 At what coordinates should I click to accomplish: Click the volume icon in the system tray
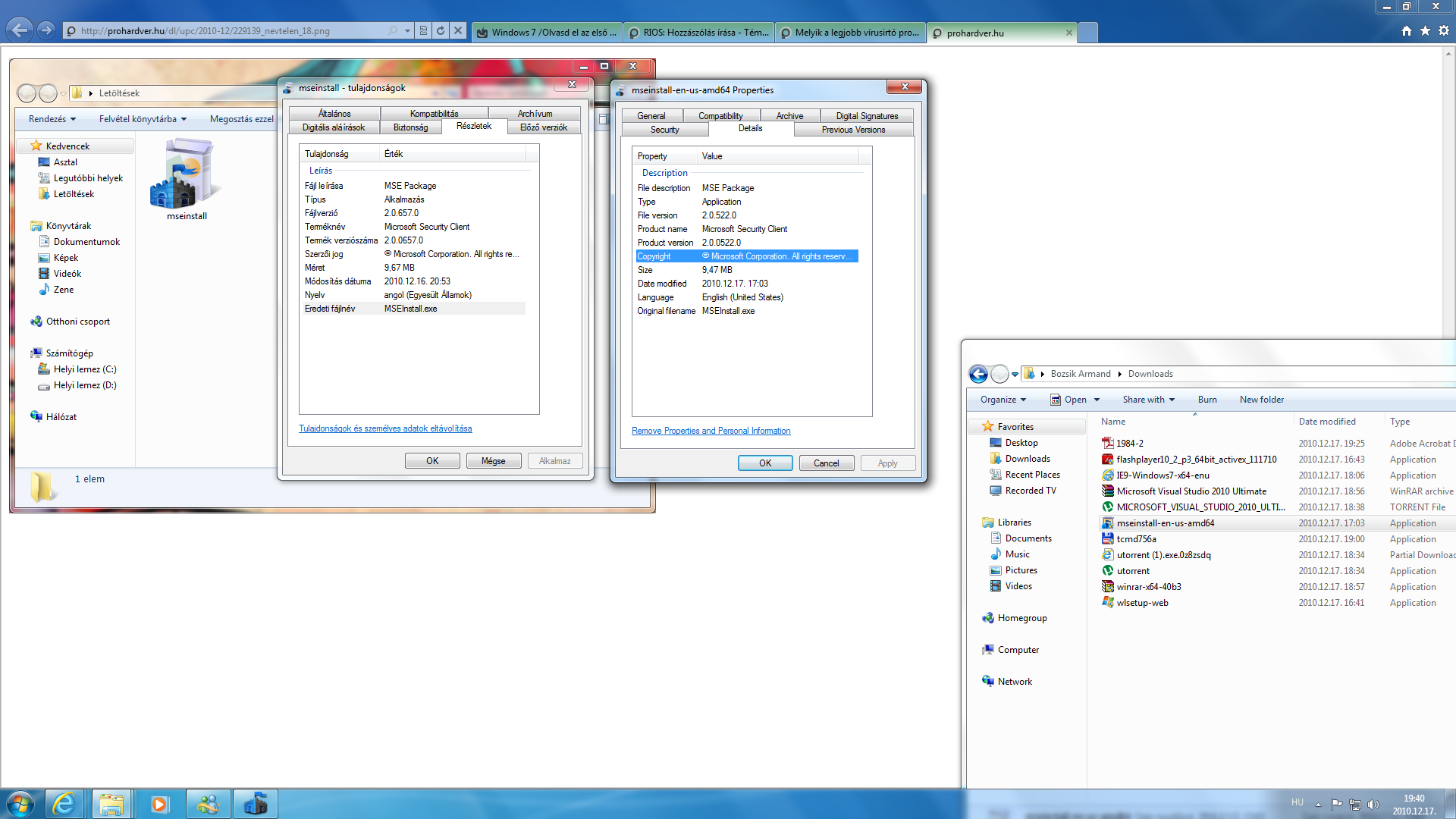pyautogui.click(x=1373, y=805)
